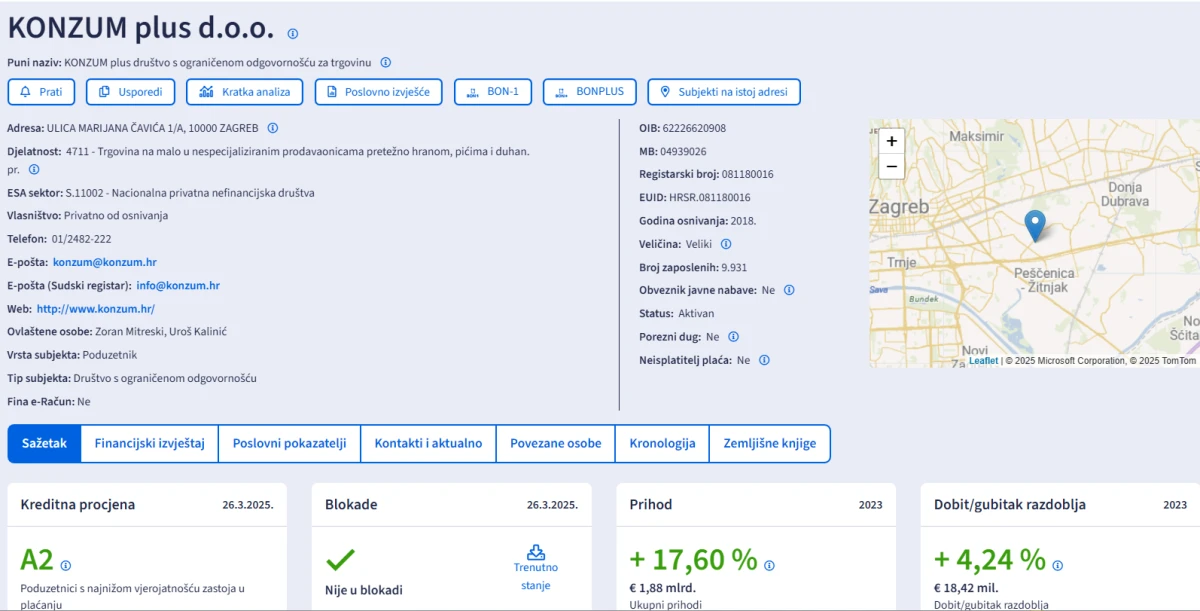Click info icon next to + 4,24 %
The height and width of the screenshot is (611, 1200).
pos(1057,565)
